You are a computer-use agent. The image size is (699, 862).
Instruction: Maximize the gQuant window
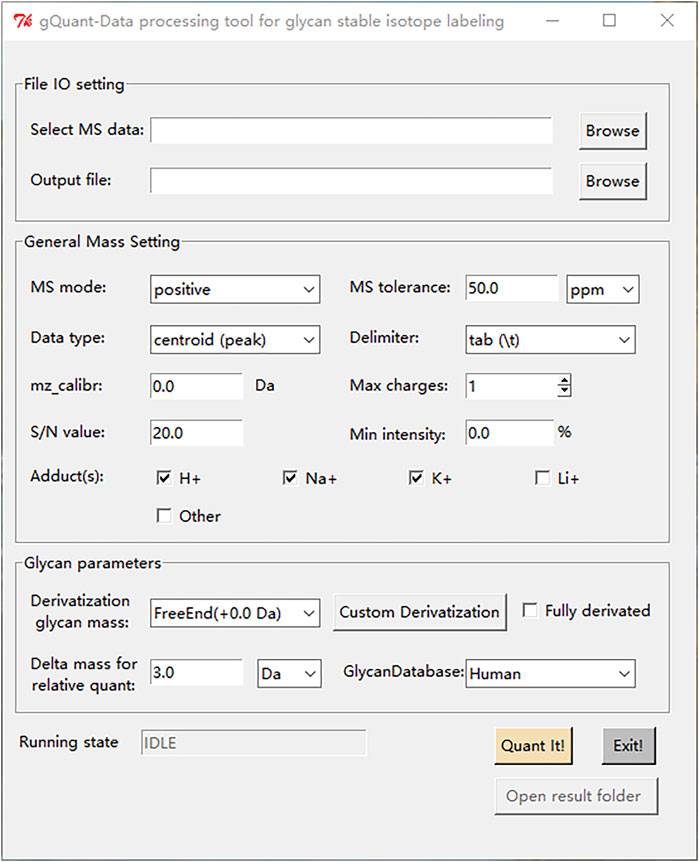pos(609,21)
